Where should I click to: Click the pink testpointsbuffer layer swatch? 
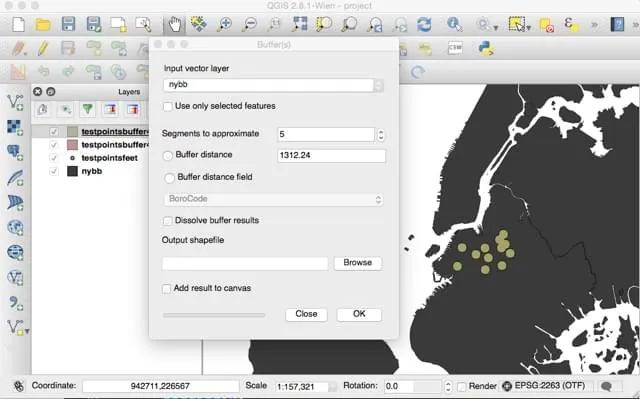pos(72,145)
